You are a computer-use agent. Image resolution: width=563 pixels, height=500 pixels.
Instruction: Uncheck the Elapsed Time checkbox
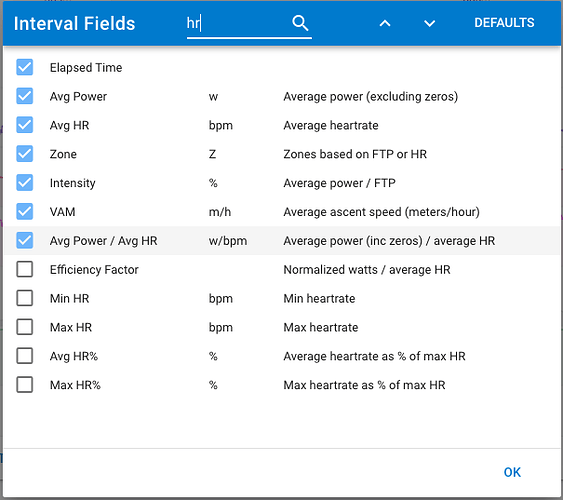pos(24,67)
